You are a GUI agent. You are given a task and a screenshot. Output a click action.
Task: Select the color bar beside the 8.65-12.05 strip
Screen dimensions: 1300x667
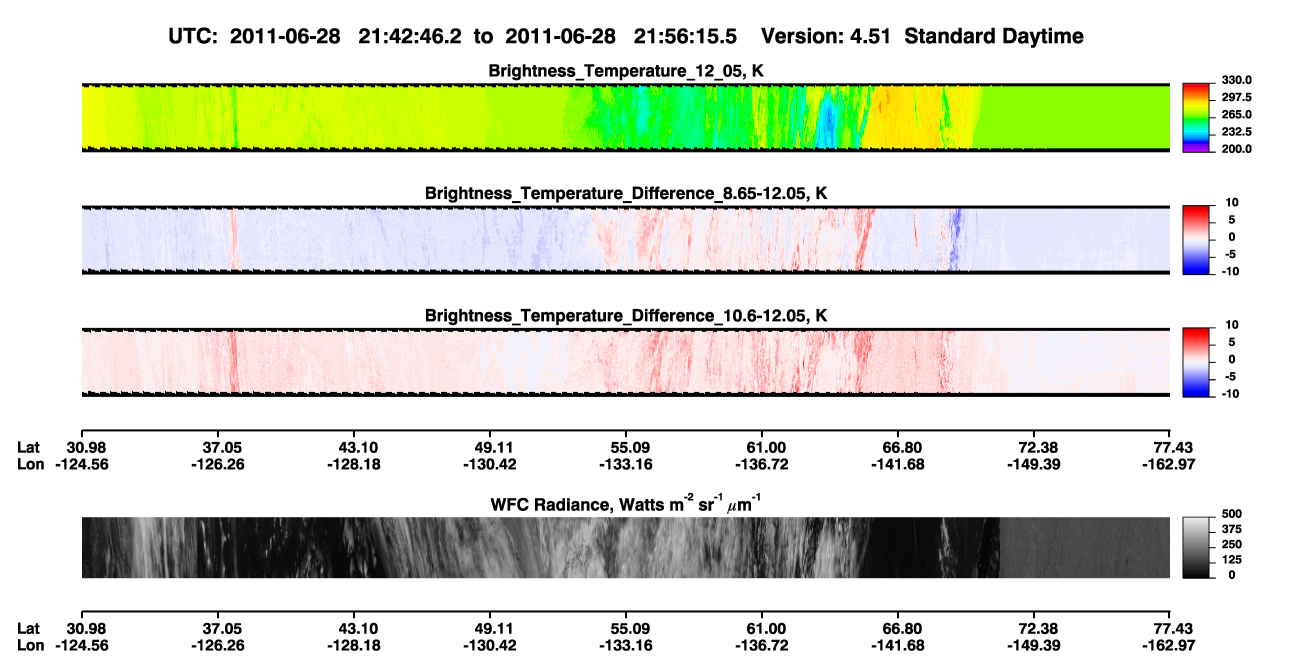(1196, 240)
